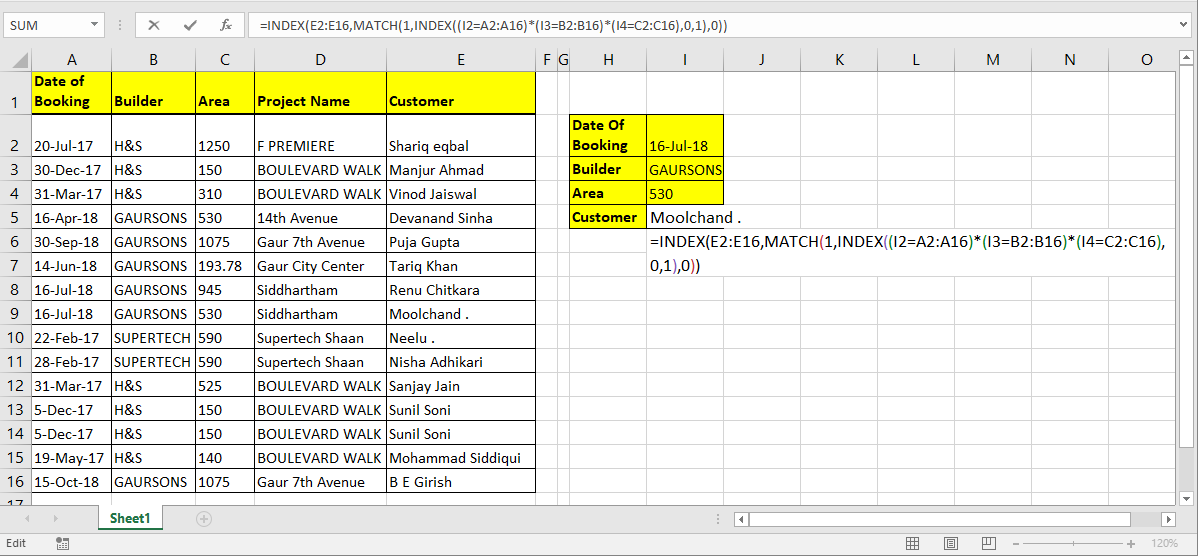
Task: Click the 'Project Name' header cell
Action: [320, 92]
